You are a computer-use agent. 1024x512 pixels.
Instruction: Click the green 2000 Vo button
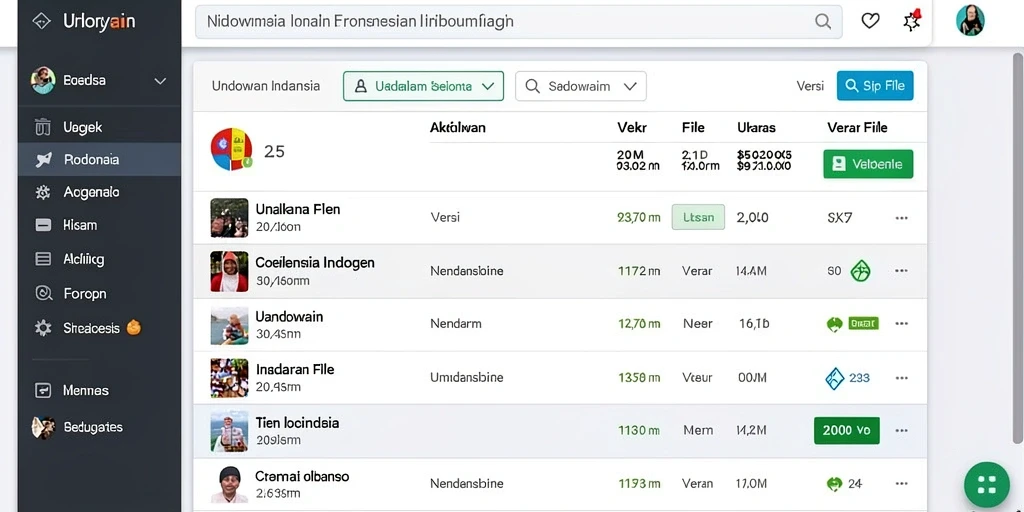[846, 430]
